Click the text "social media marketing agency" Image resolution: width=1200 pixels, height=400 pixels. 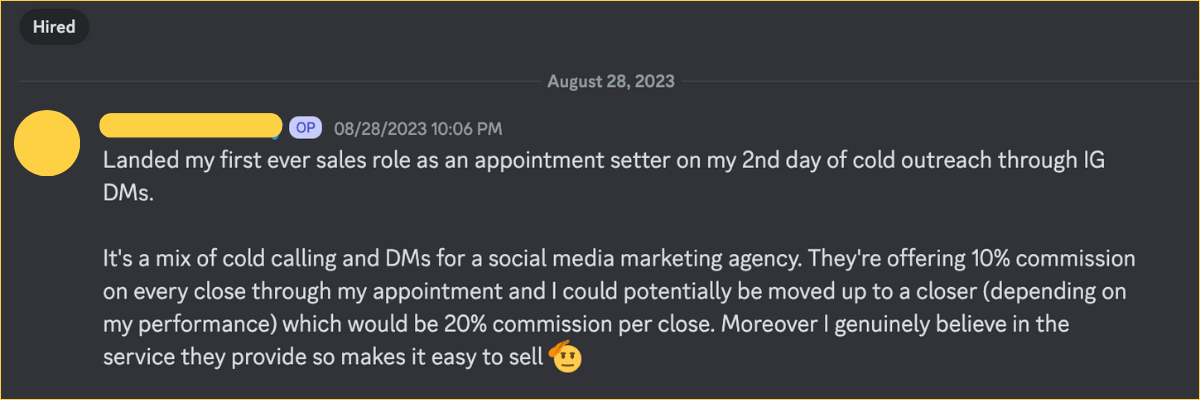[x=600, y=259]
